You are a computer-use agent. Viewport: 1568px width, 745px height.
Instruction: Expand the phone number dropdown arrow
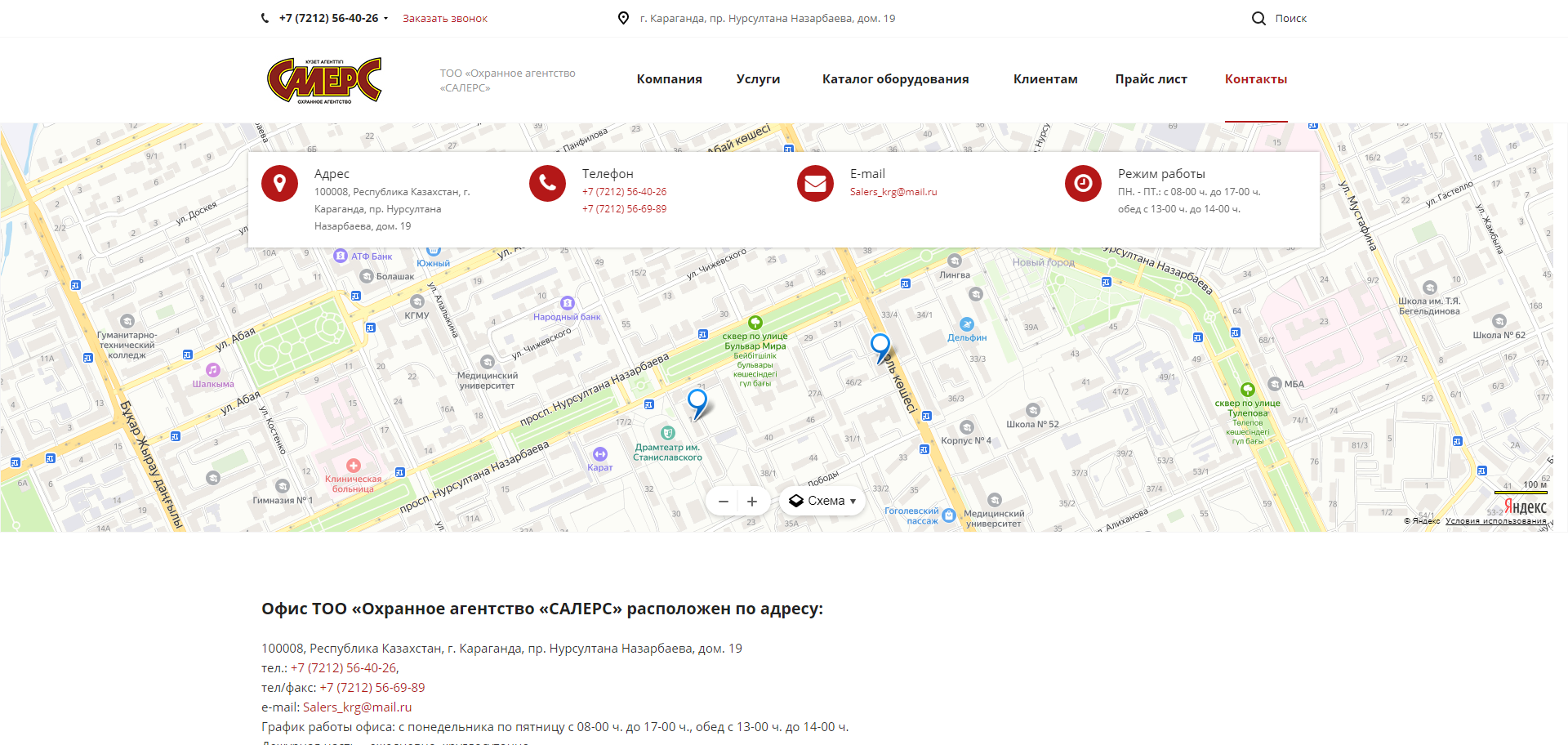tap(385, 19)
